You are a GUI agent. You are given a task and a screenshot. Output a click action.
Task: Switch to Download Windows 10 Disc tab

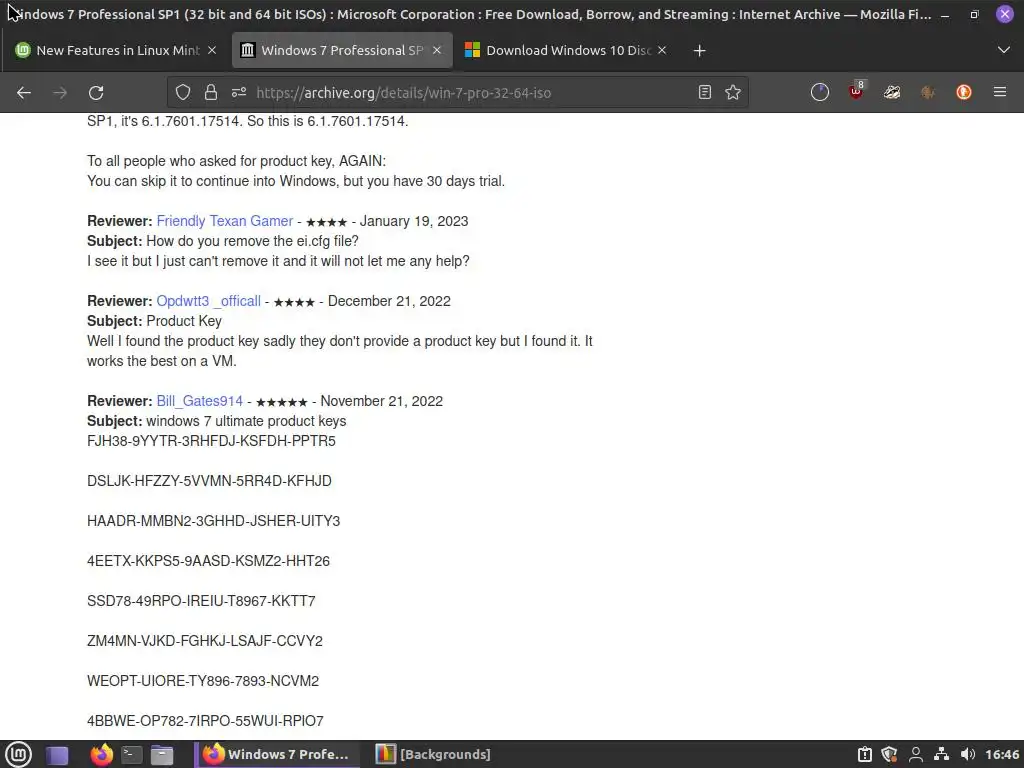[x=568, y=50]
